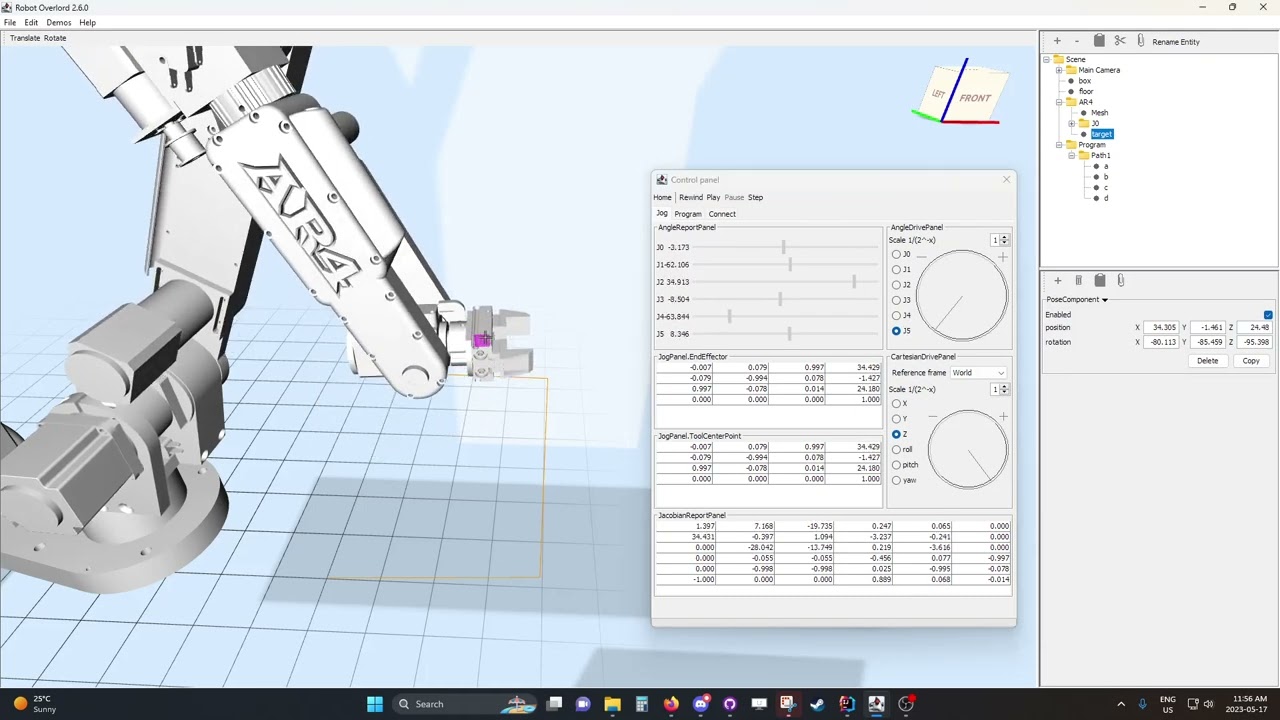
Task: Open Steam from the taskbar
Action: point(817,704)
